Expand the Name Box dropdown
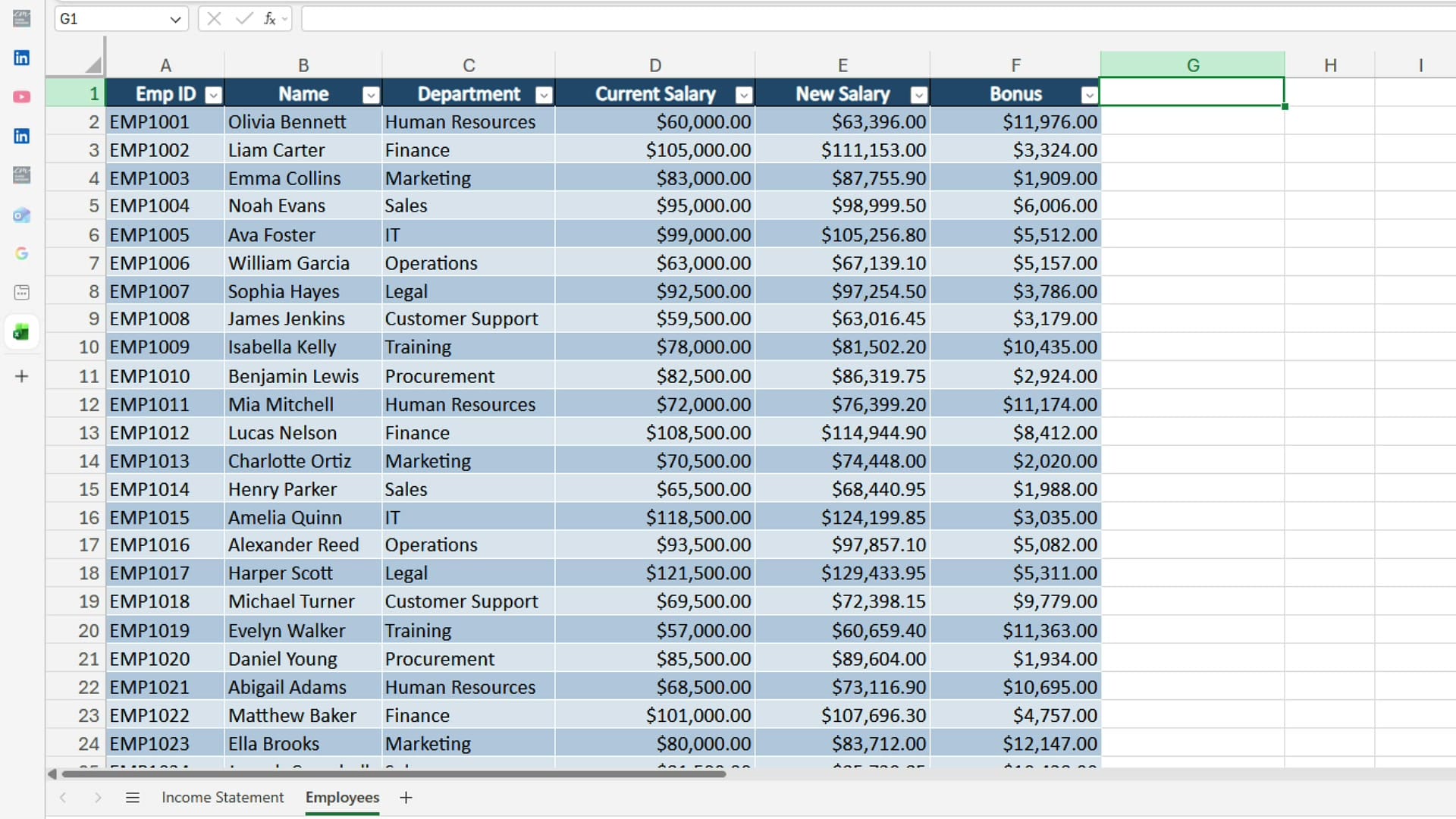This screenshot has height=819, width=1456. (175, 19)
